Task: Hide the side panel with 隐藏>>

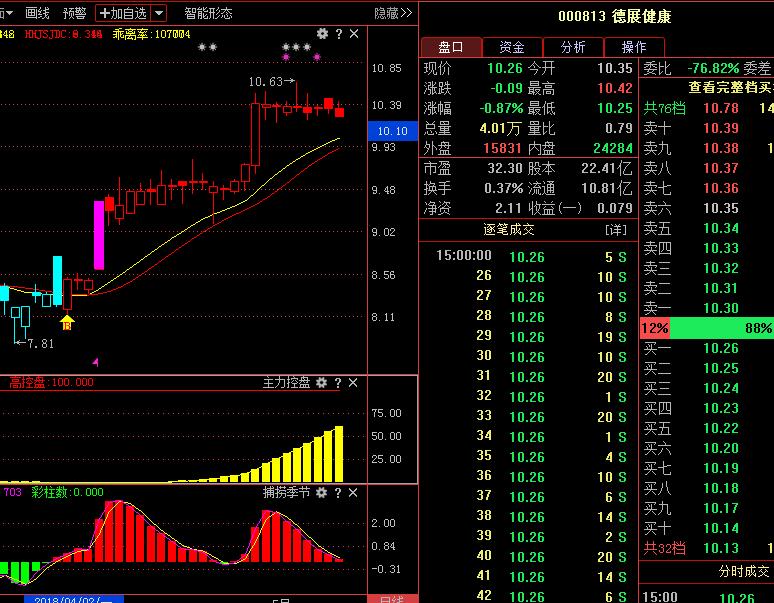Action: pyautogui.click(x=393, y=13)
